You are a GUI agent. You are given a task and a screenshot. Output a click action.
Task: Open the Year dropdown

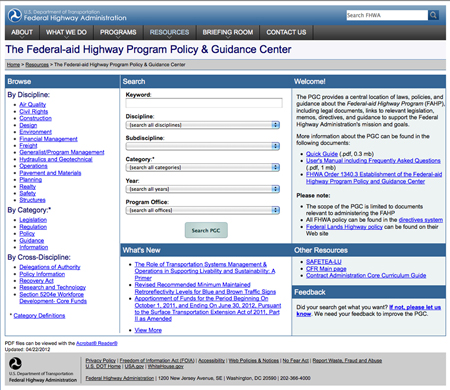point(203,189)
